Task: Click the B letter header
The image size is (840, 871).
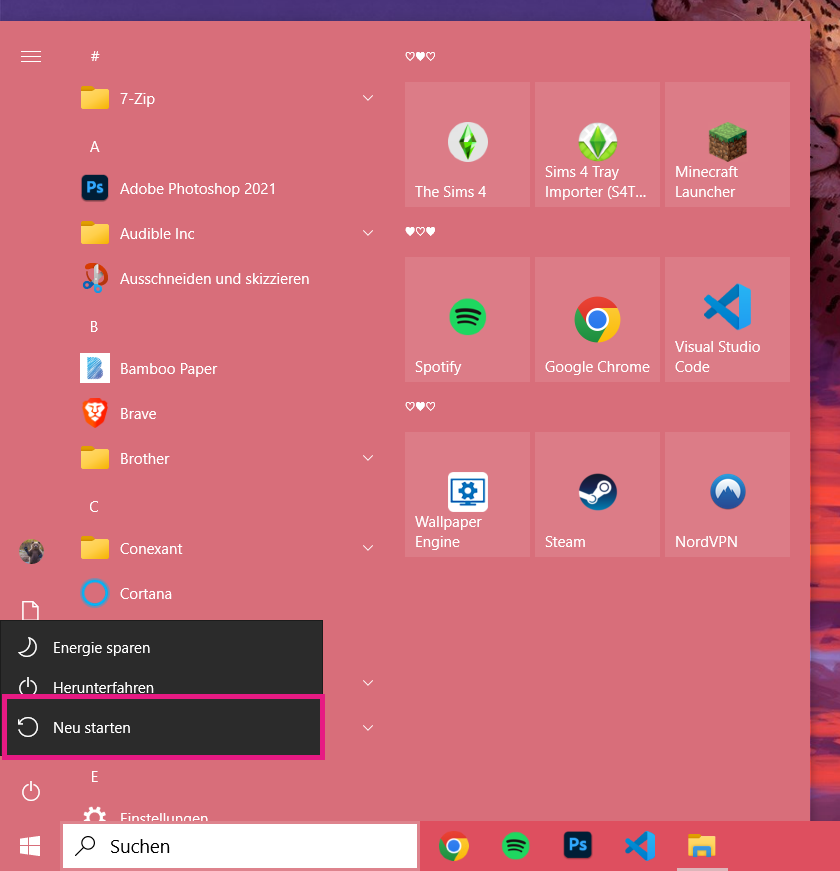Action: click(x=94, y=327)
